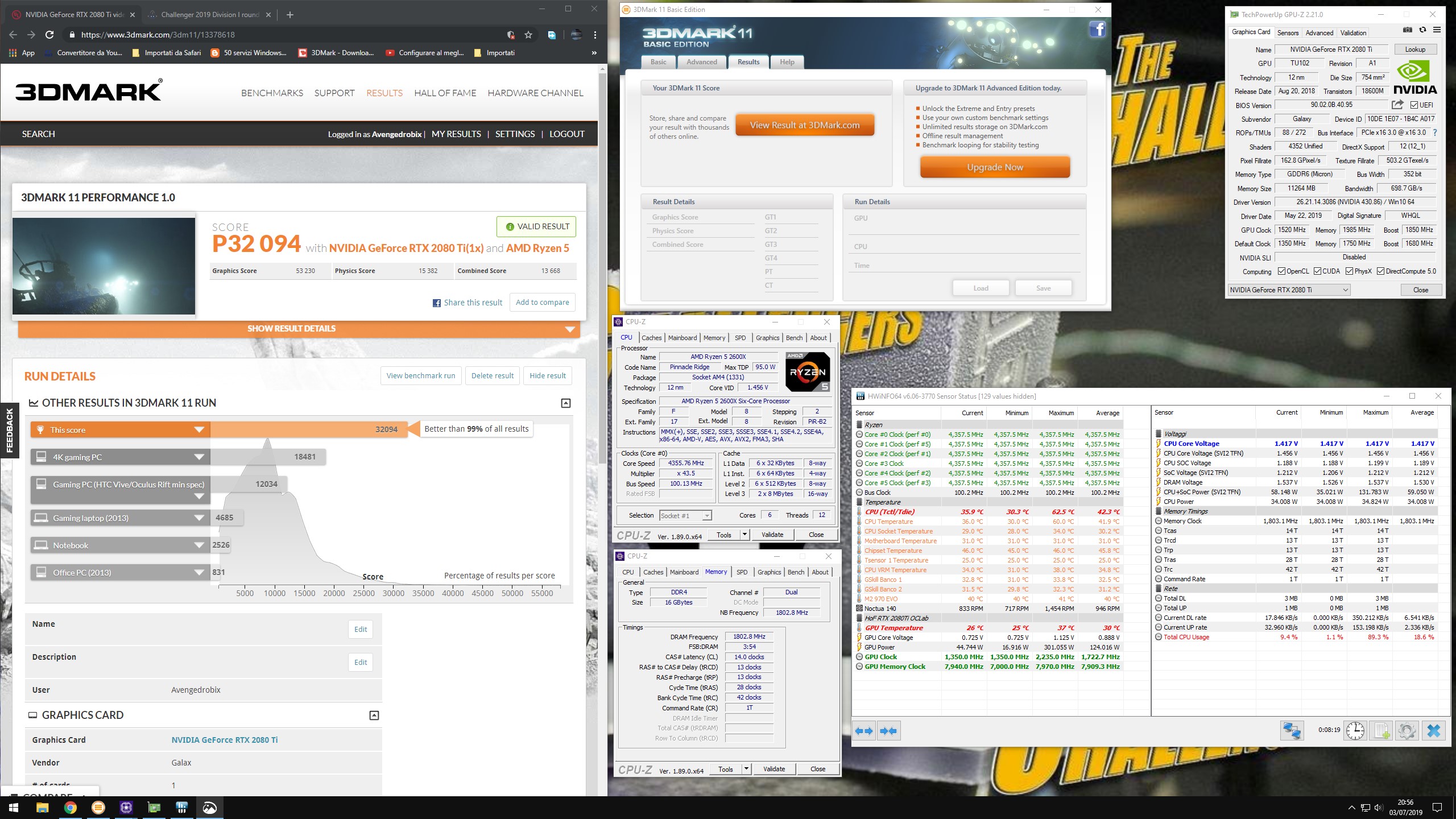Click the Chrome address bar URL
The width and height of the screenshot is (1456, 819).
158,35
